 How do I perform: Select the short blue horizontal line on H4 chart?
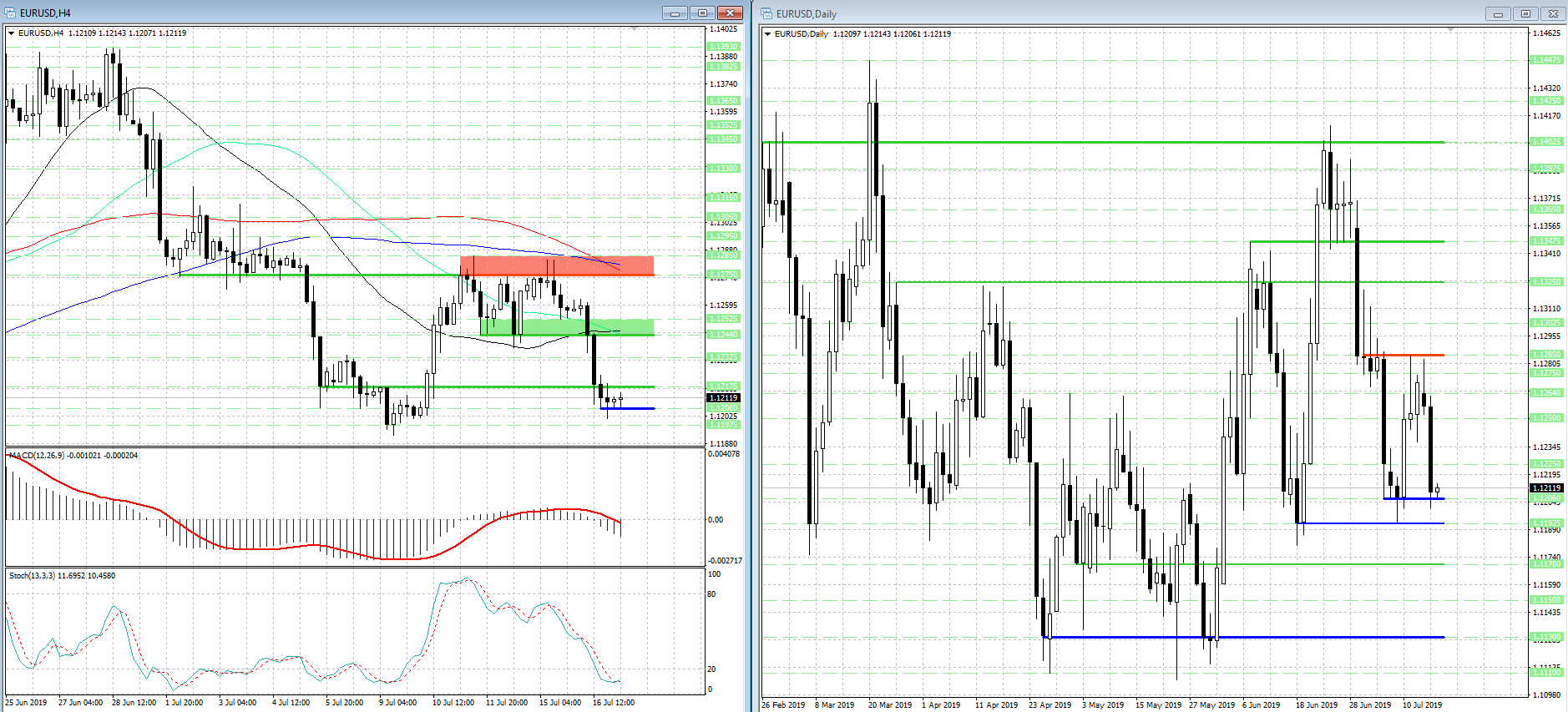628,408
